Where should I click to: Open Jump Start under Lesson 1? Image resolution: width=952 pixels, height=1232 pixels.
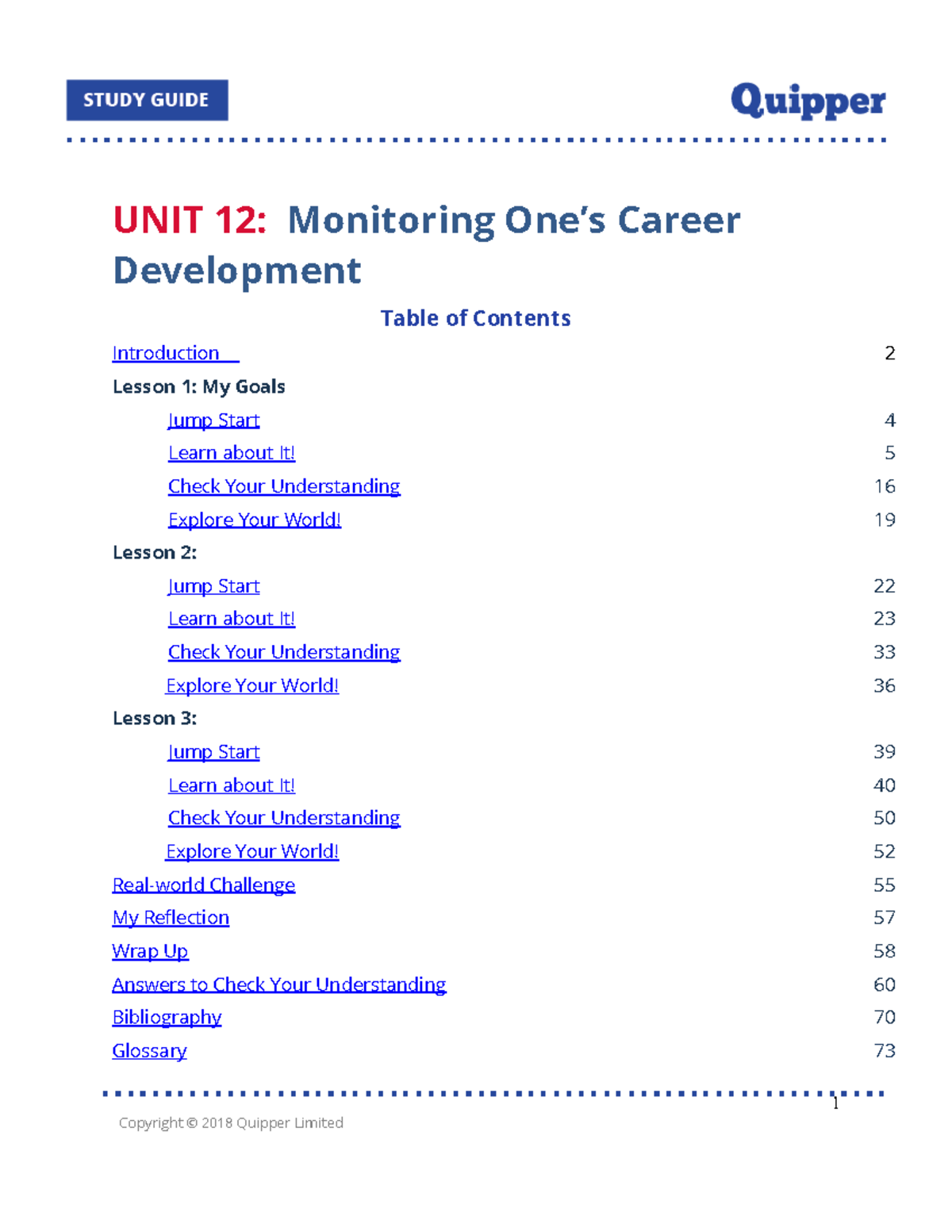[x=213, y=420]
